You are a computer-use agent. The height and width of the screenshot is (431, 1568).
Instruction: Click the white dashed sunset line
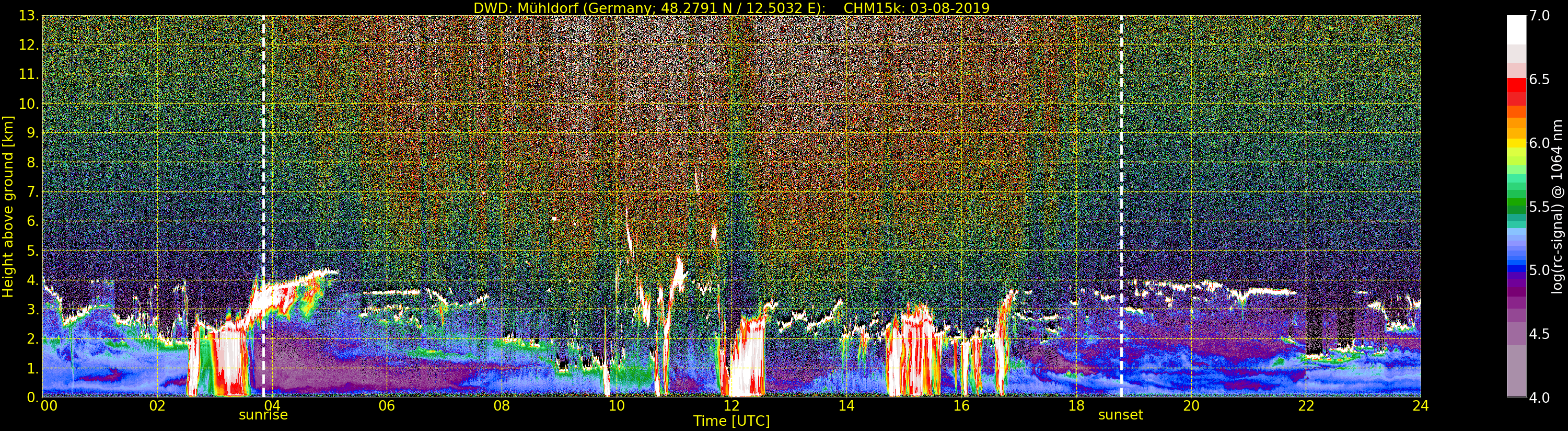click(1121, 206)
